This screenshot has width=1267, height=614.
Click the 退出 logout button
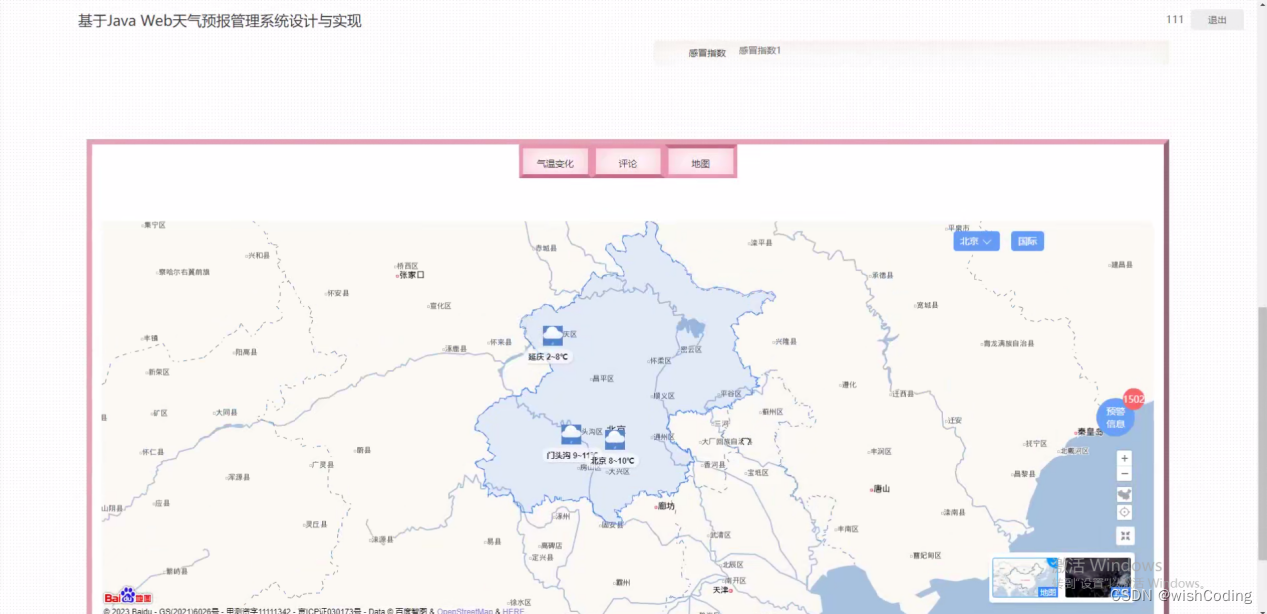coord(1216,20)
